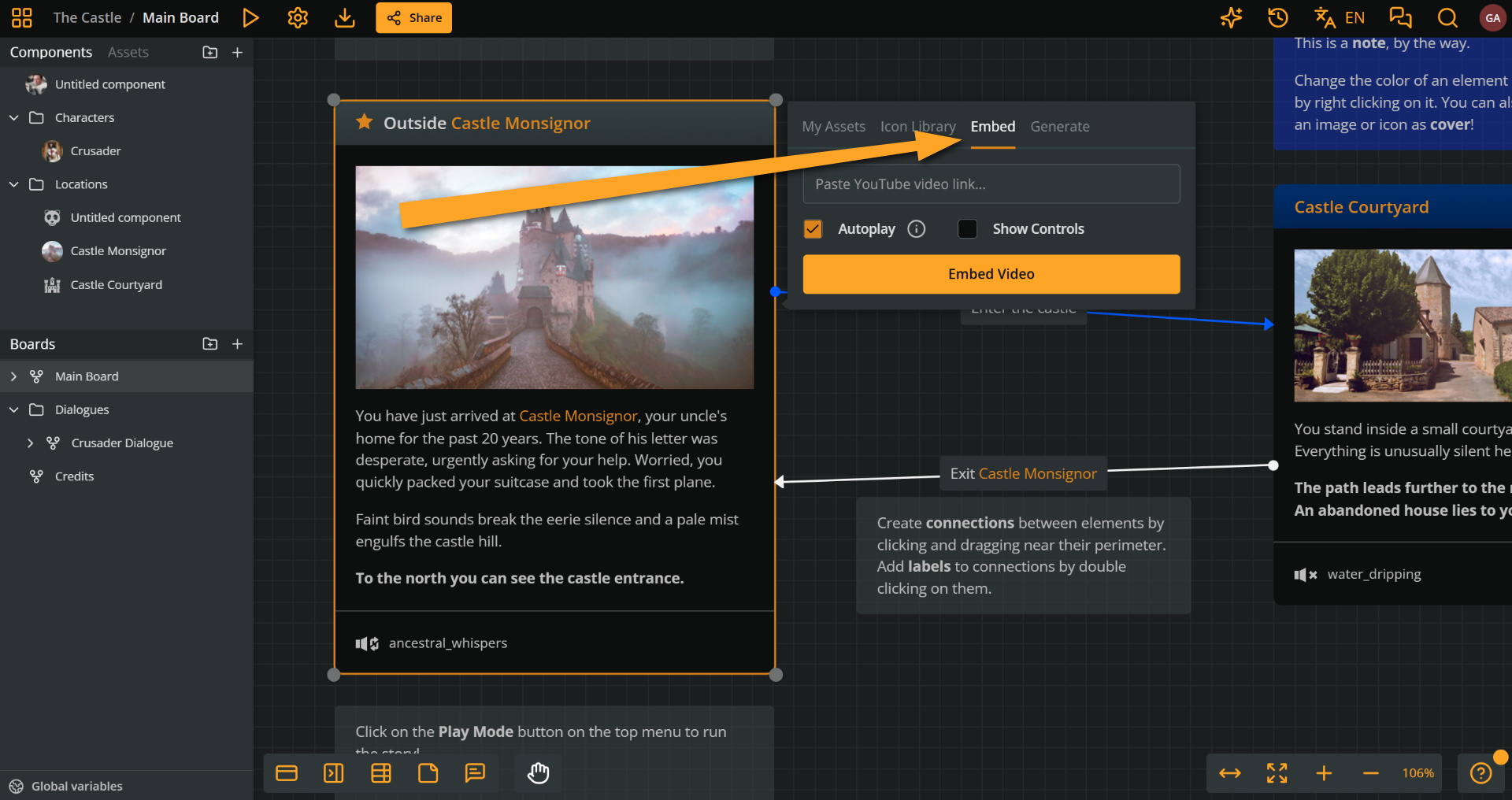Viewport: 1512px width, 800px height.
Task: Select the sticky note tool in bottom toolbar
Action: pyautogui.click(x=428, y=773)
